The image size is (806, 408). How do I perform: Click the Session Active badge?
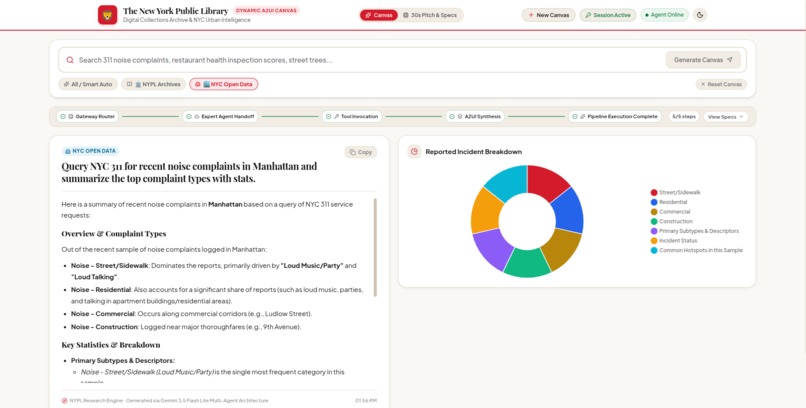608,15
